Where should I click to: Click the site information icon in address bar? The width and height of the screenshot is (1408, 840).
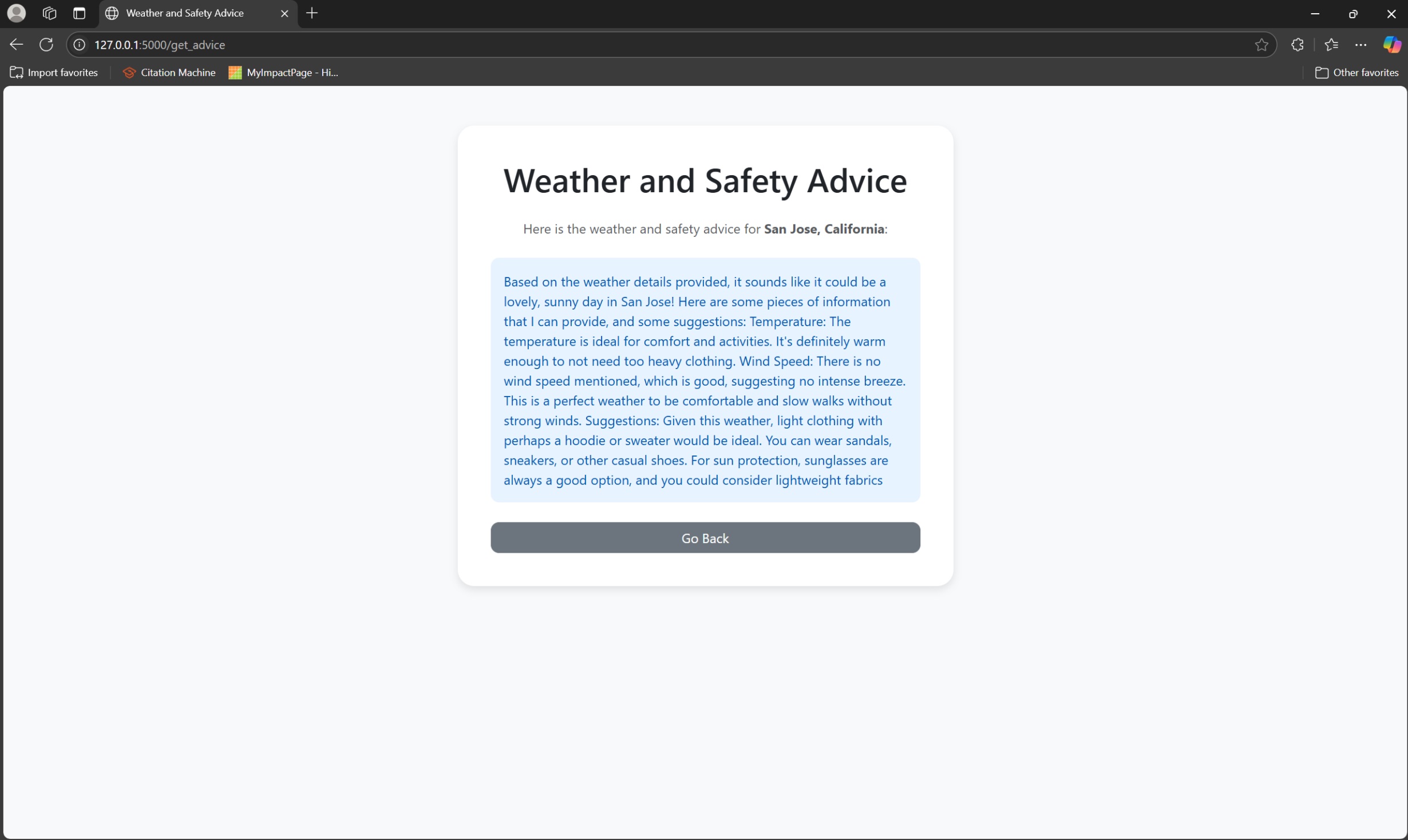pyautogui.click(x=80, y=45)
